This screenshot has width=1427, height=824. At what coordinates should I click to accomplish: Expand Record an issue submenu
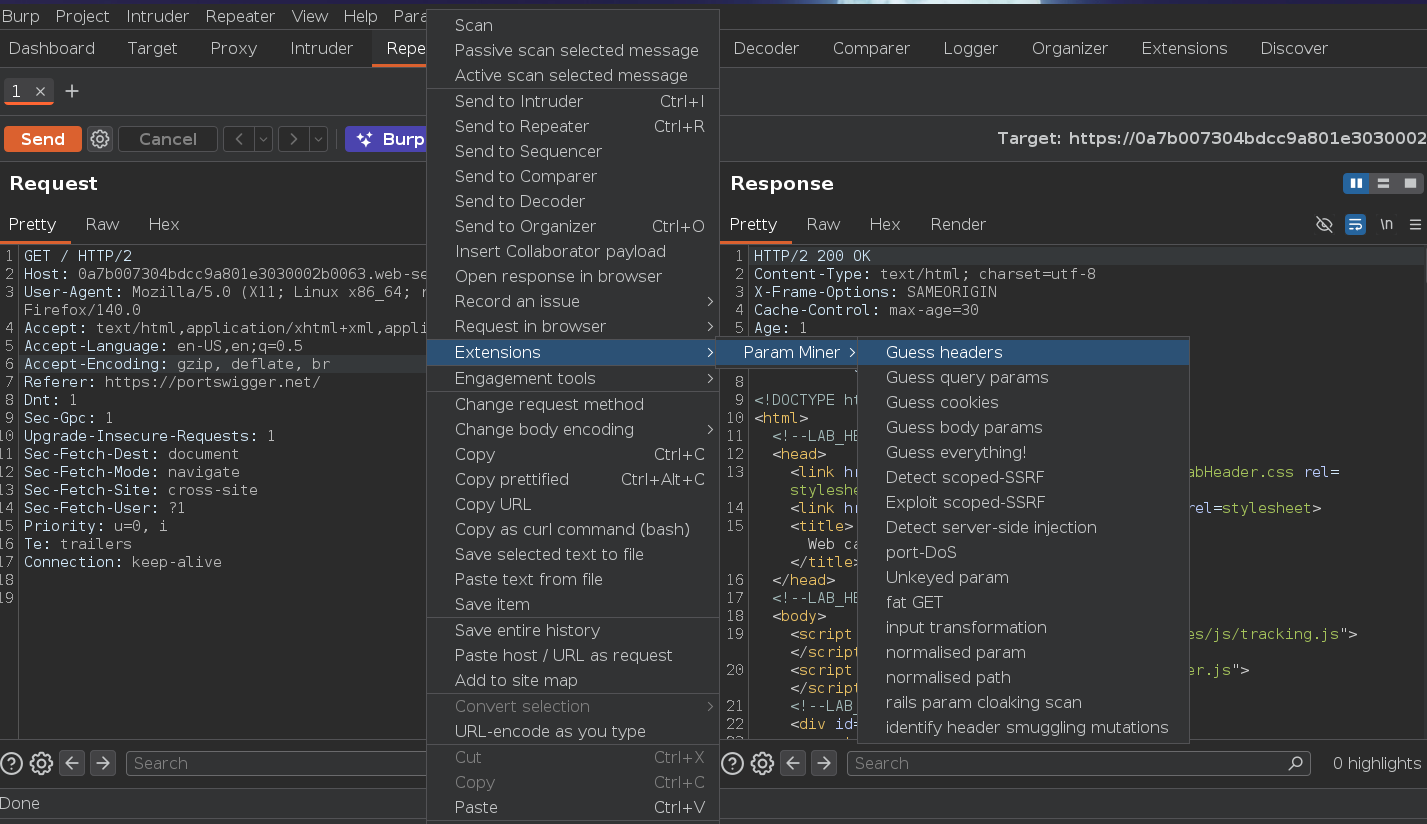(573, 301)
